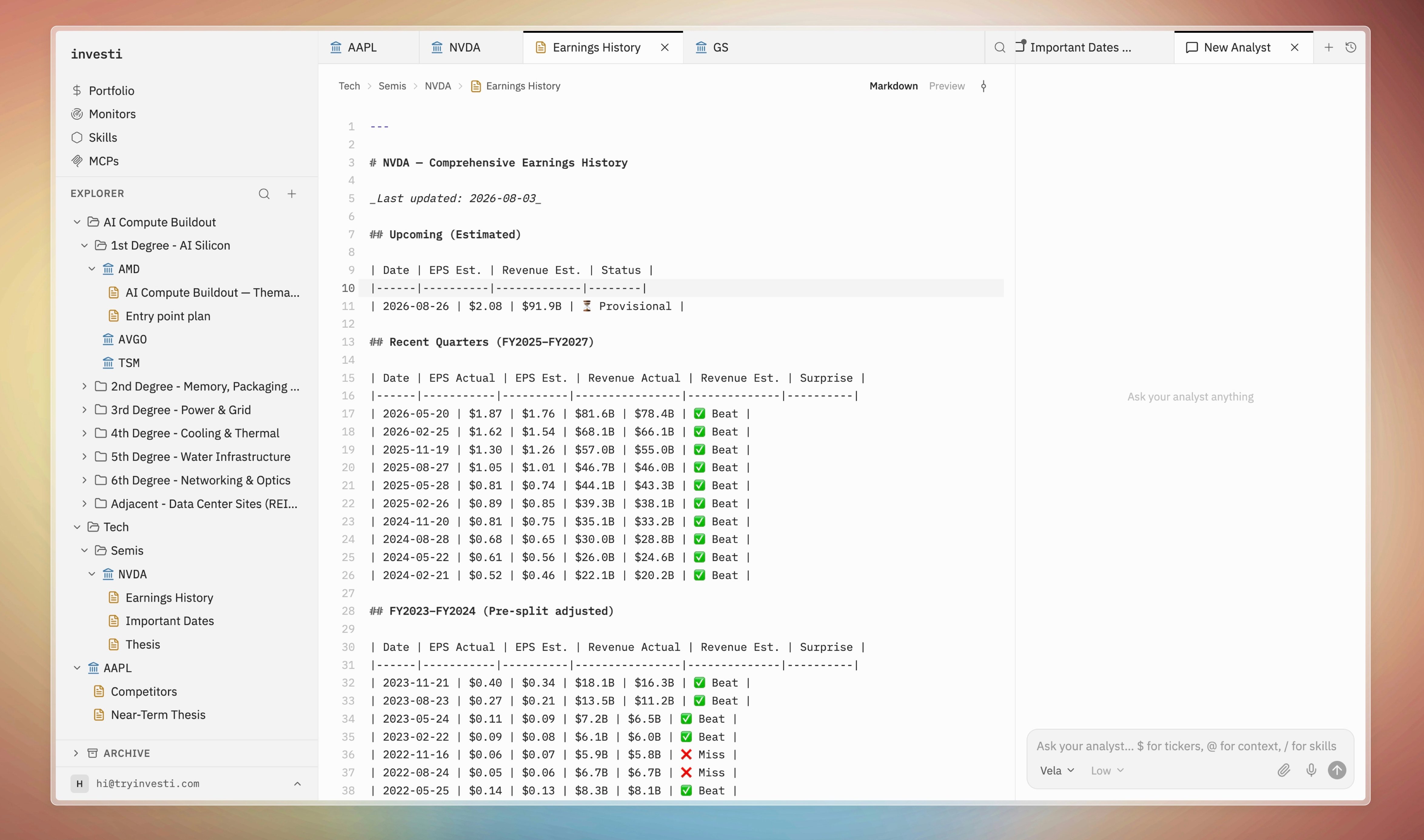Collapse the NVDA tree node

(92, 574)
